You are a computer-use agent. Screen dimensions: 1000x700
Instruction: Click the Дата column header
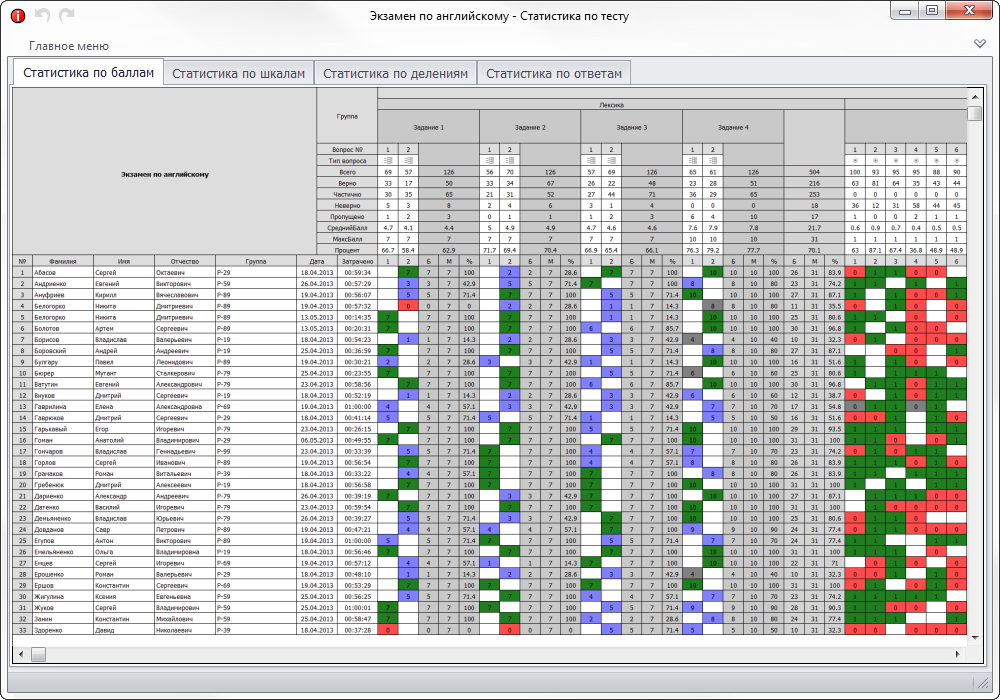(317, 260)
